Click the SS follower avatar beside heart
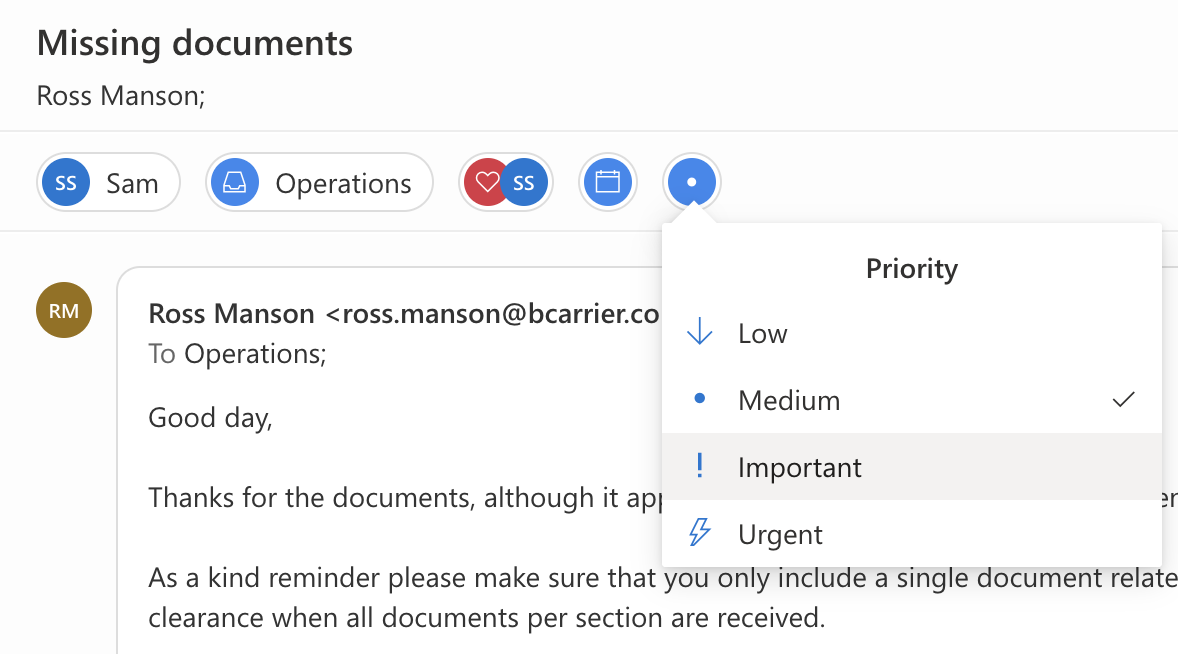Viewport: 1178px width, 654px height. click(x=524, y=182)
